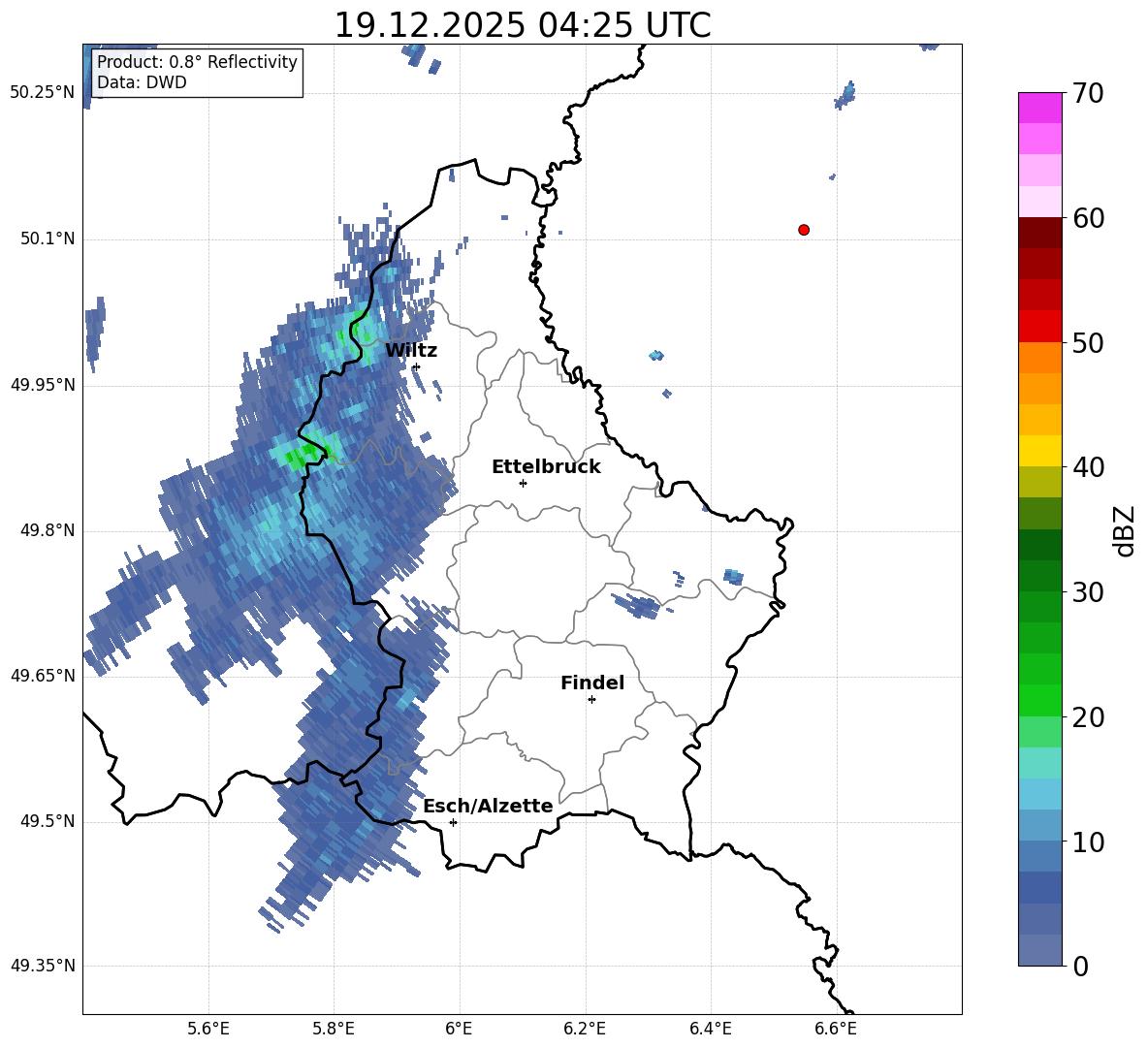Click the teal colorbar segment below 20

1039,763
